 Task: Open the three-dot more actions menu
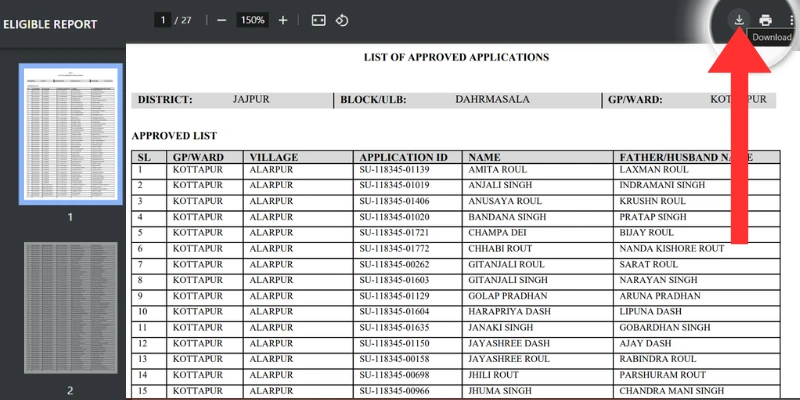tap(791, 20)
